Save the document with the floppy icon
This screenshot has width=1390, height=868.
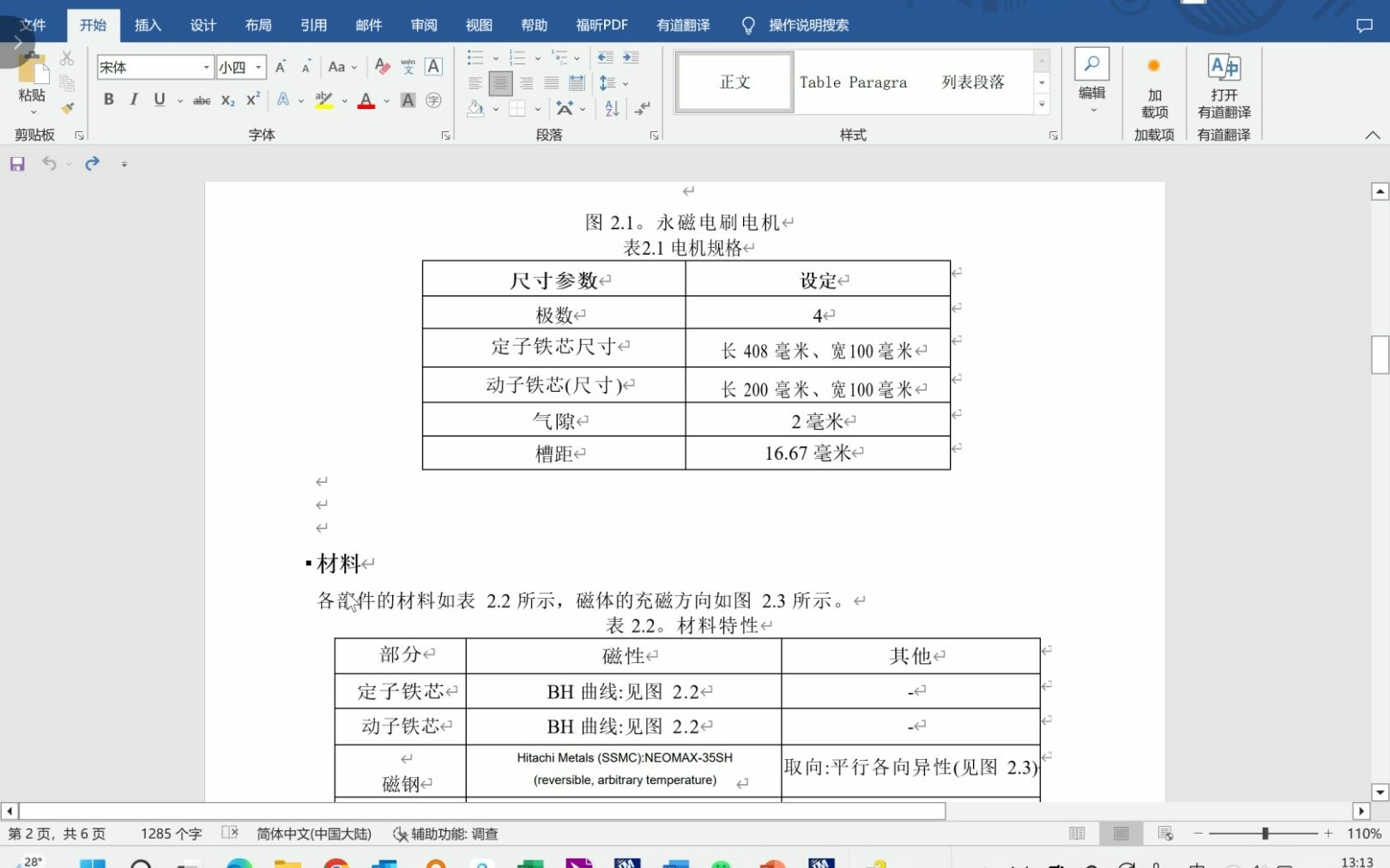[17, 163]
